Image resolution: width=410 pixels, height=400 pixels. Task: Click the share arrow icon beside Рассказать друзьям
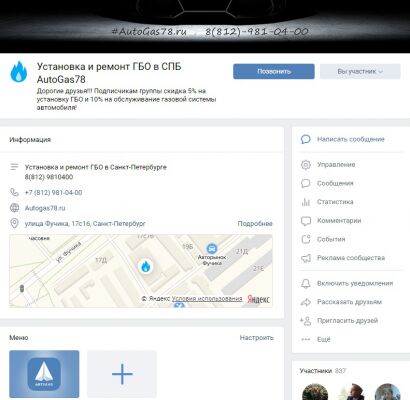coord(305,302)
